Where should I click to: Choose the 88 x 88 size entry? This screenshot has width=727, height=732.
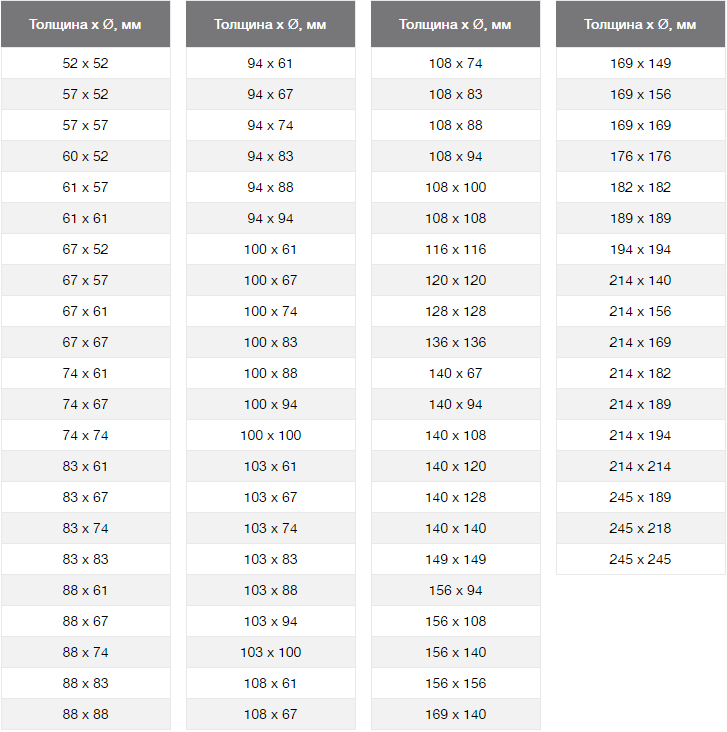coord(85,714)
